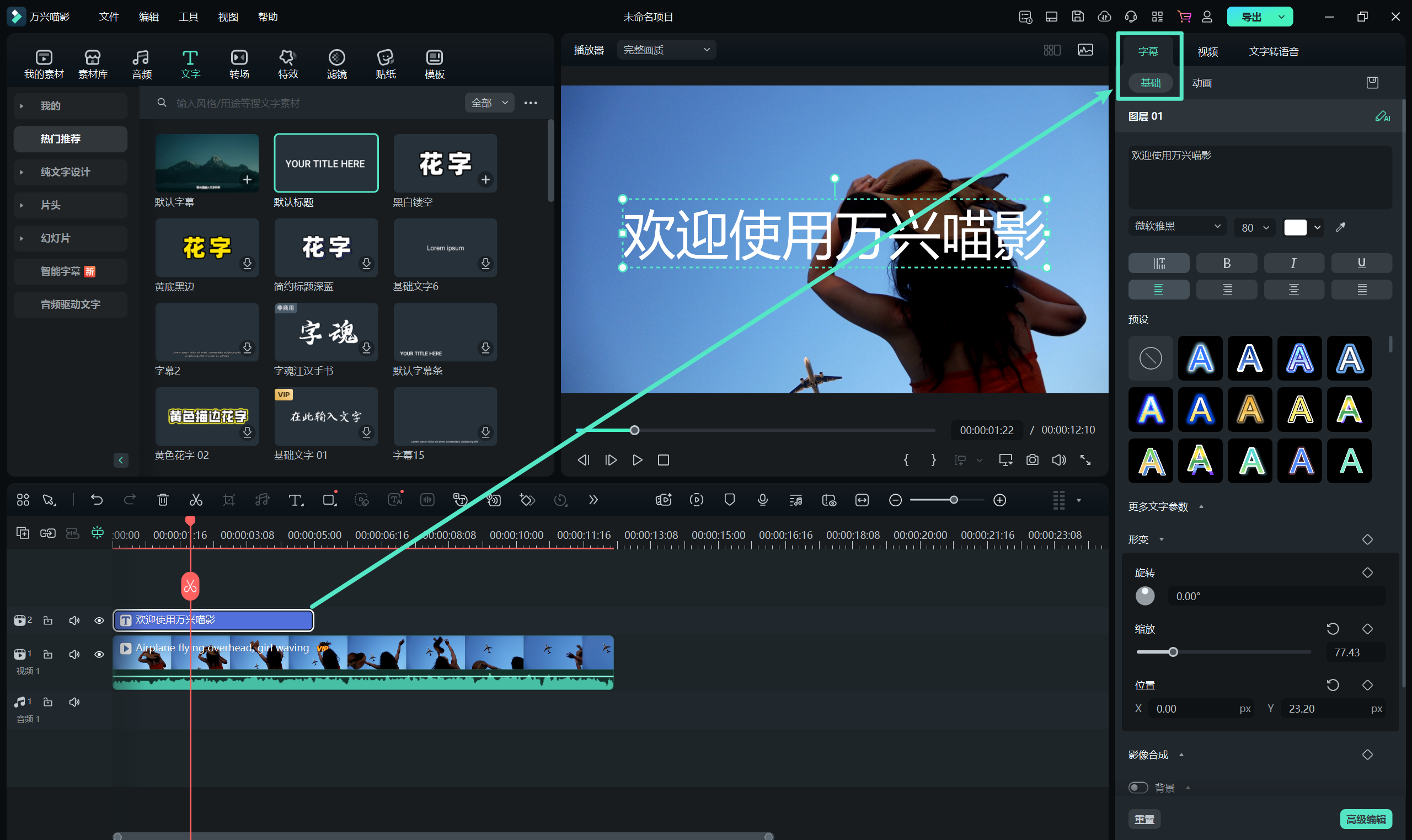Click the eyedropper color picker icon
The image size is (1412, 840).
pos(1341,228)
